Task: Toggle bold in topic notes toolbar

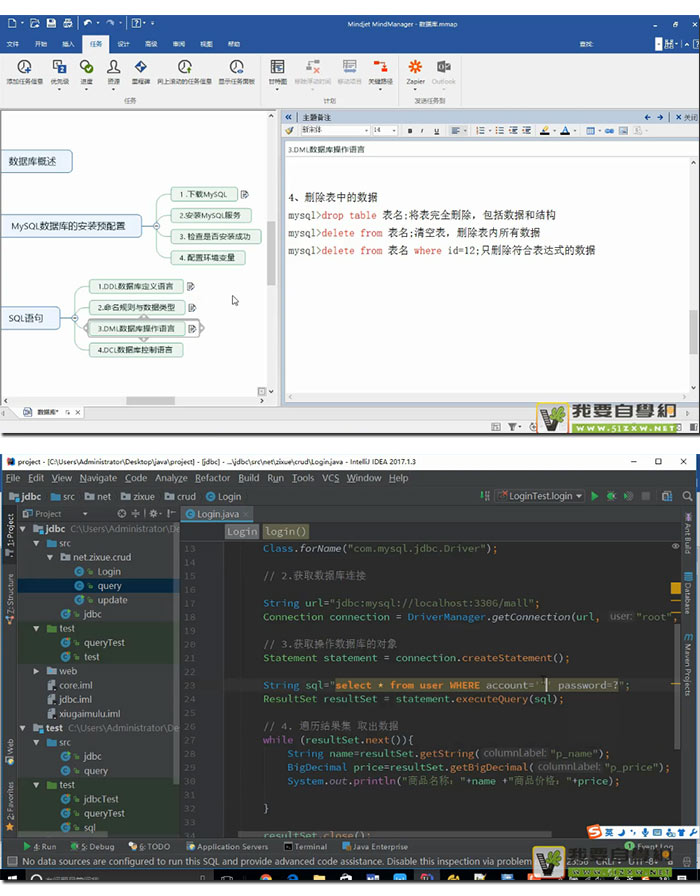Action: [x=410, y=131]
